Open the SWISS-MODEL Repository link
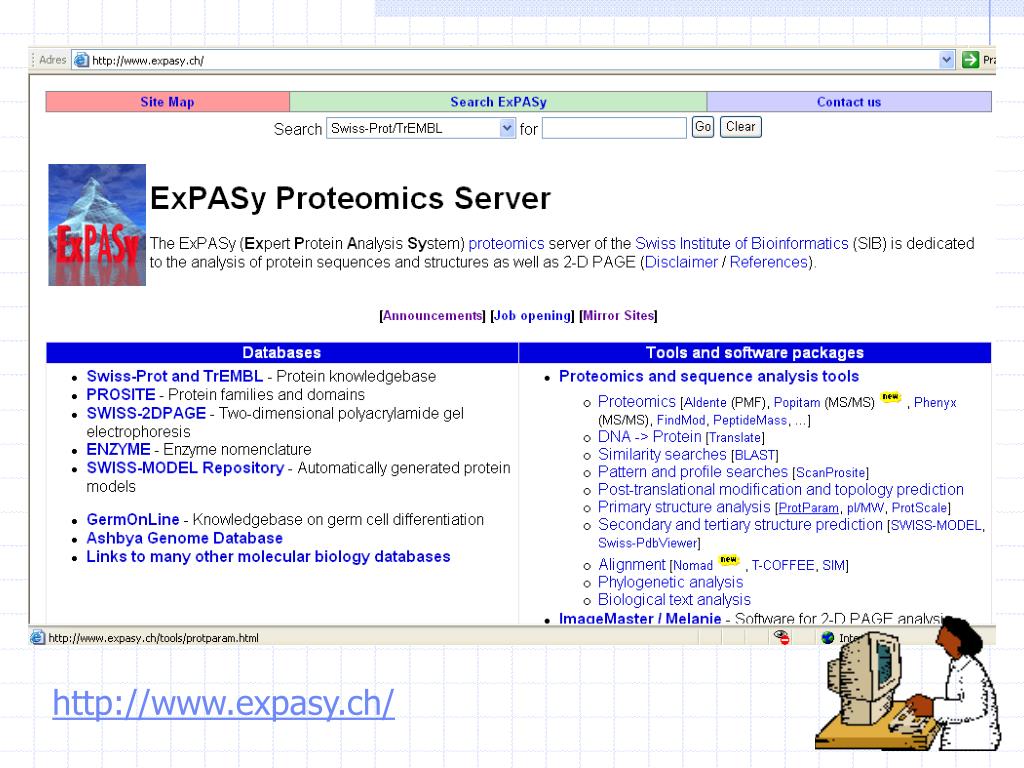Screen dimensions: 1024x768 coord(185,468)
